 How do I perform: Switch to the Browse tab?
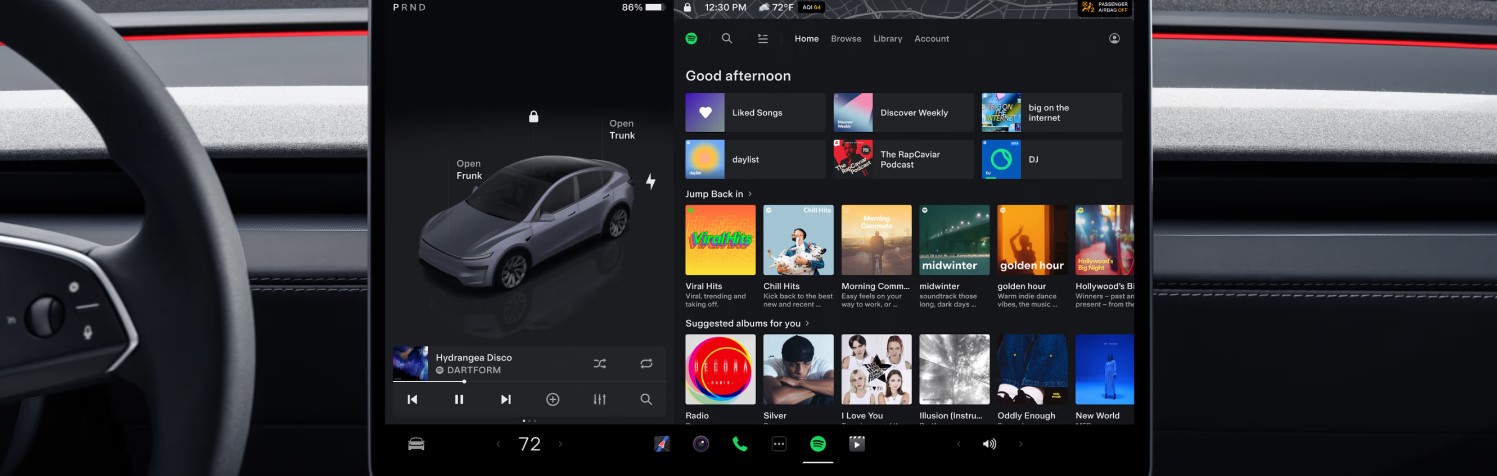[x=846, y=39]
